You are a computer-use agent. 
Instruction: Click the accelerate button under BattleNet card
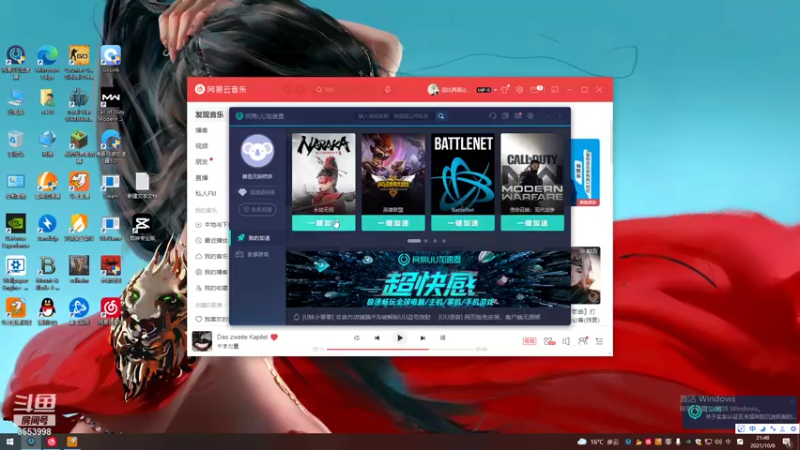click(x=463, y=223)
